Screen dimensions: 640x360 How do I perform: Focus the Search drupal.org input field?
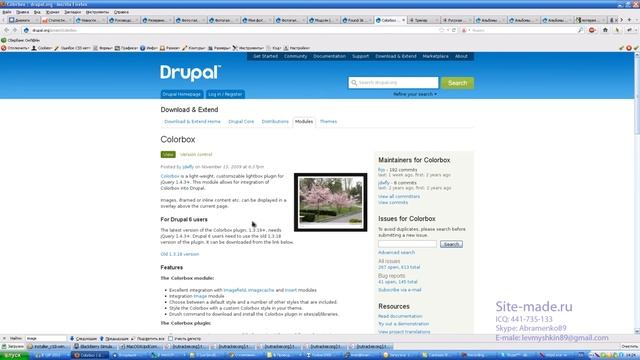pyautogui.click(x=393, y=83)
